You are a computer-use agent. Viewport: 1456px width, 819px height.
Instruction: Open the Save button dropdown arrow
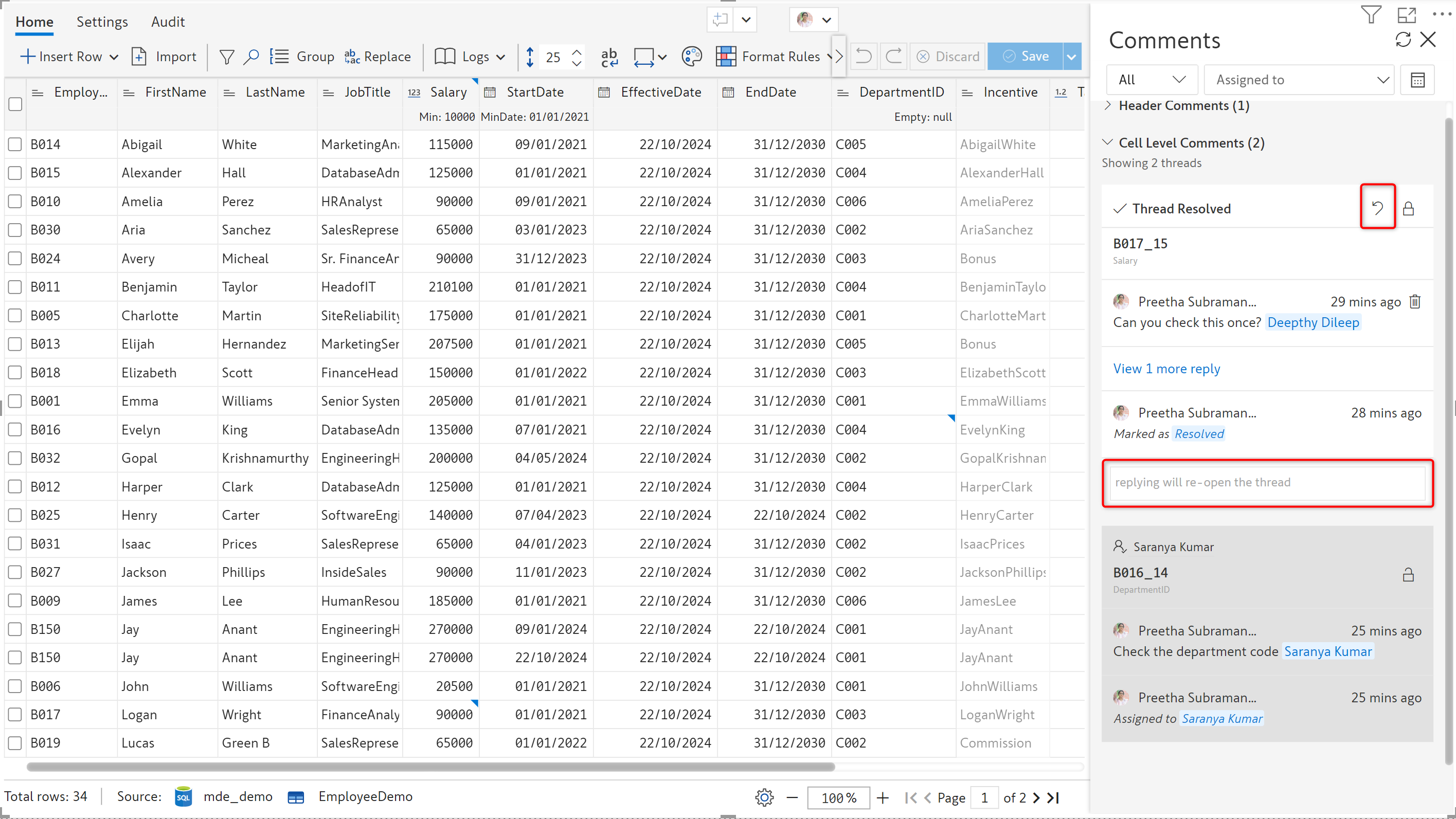pos(1072,57)
